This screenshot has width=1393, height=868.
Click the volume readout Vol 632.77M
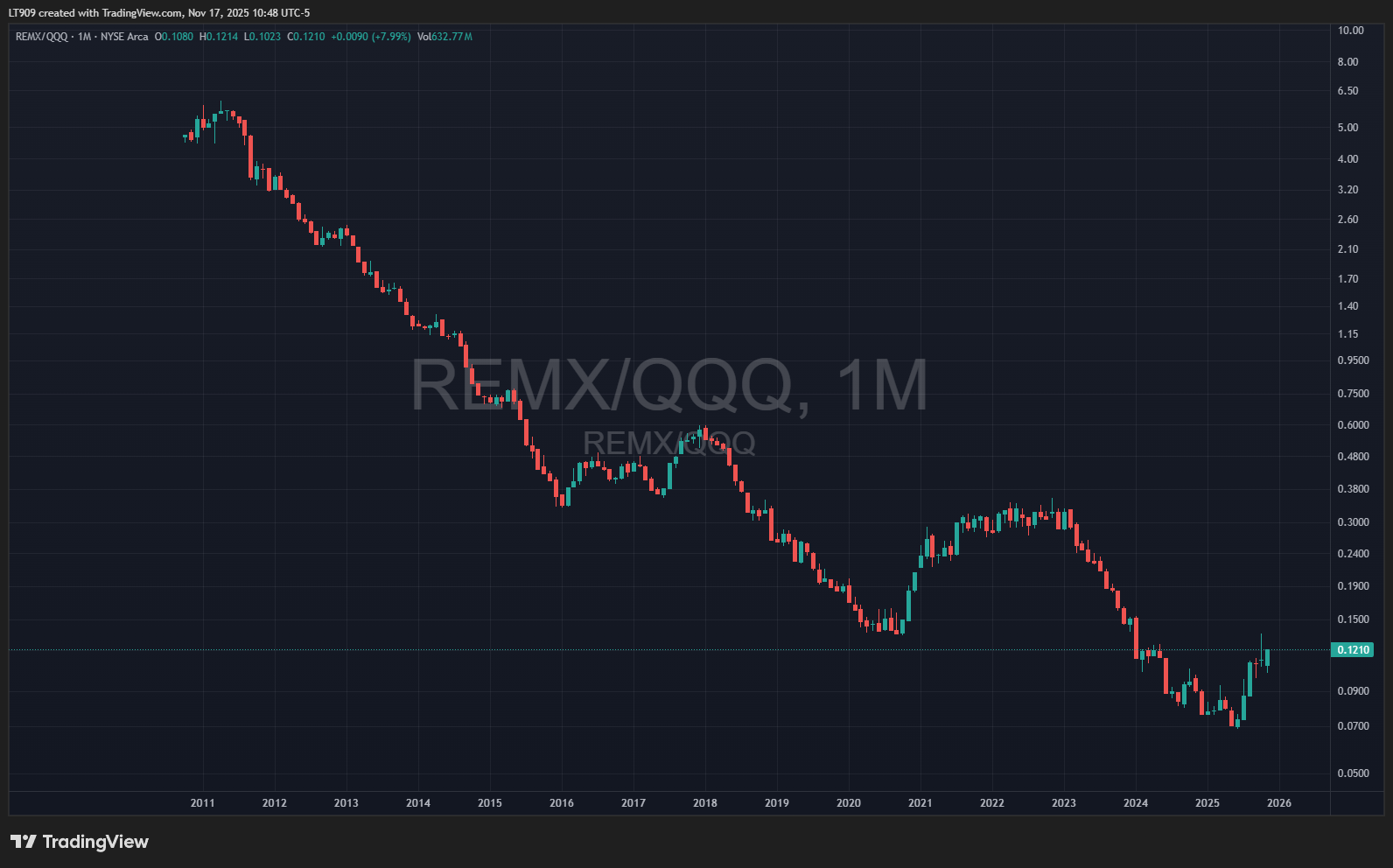coord(444,37)
